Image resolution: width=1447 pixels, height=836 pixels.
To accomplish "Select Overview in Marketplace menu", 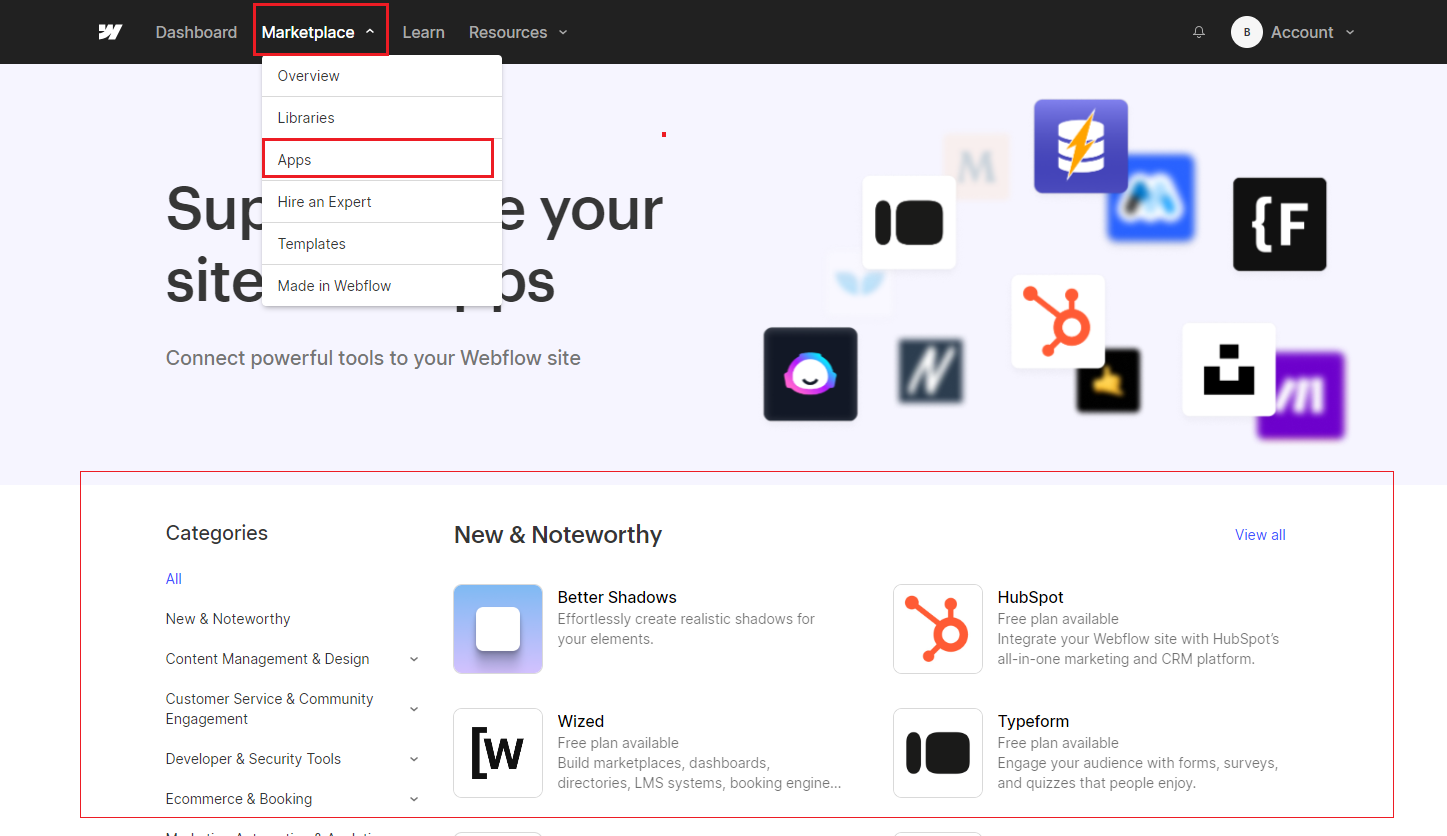I will pyautogui.click(x=382, y=76).
